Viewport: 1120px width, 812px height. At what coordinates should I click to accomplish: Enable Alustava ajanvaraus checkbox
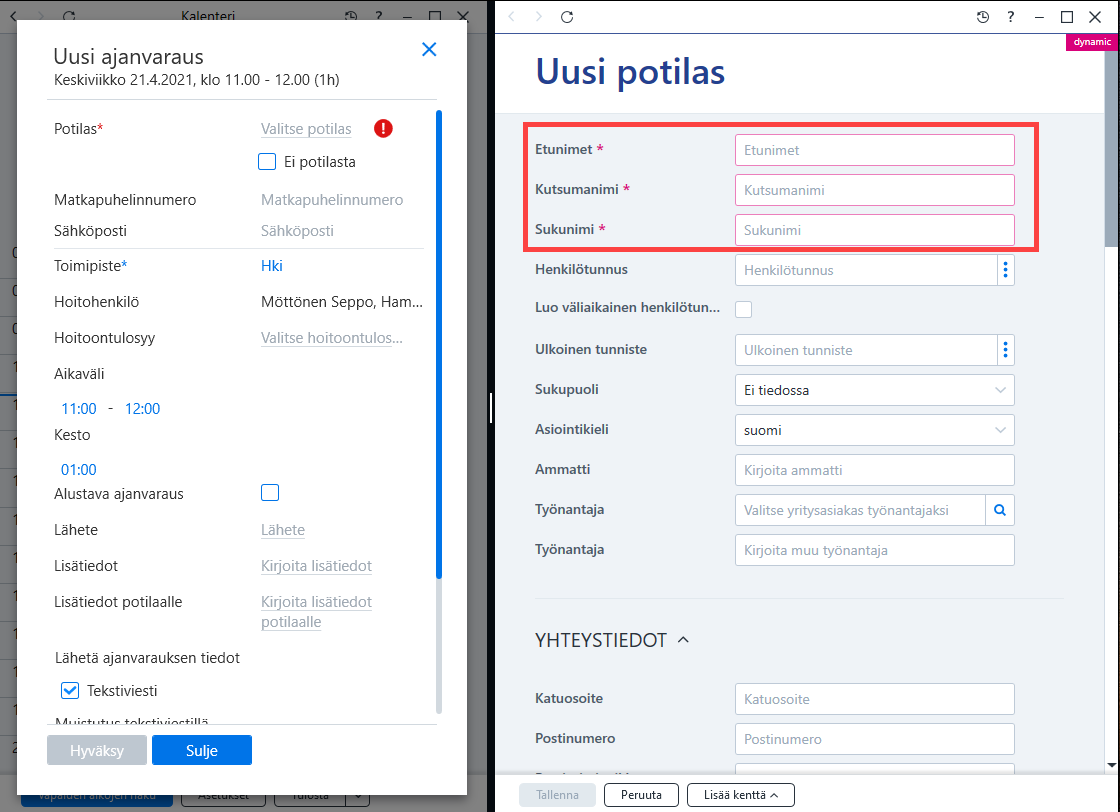[x=270, y=493]
